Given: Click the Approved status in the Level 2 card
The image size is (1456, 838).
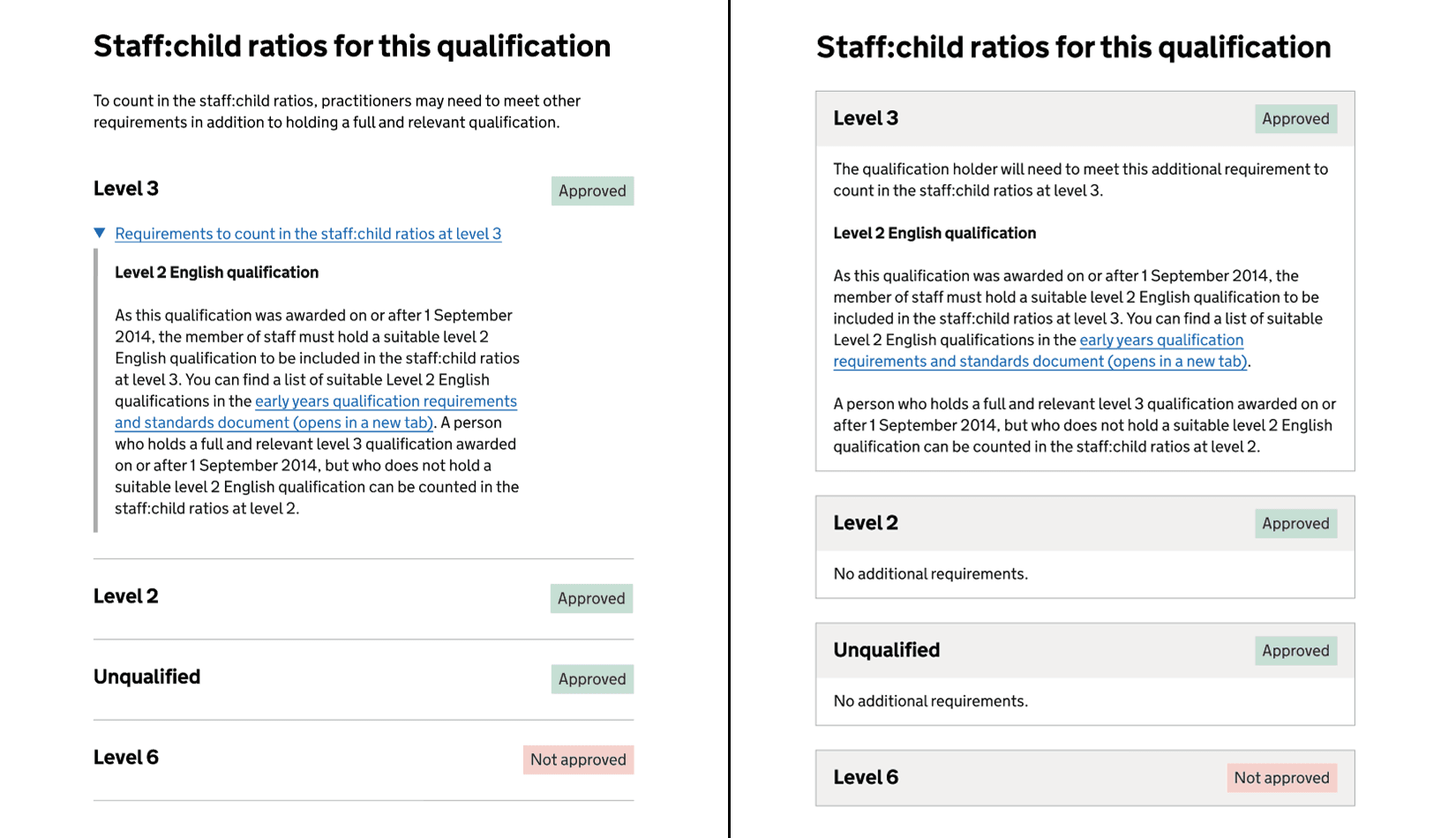Looking at the screenshot, I should click(x=1295, y=523).
